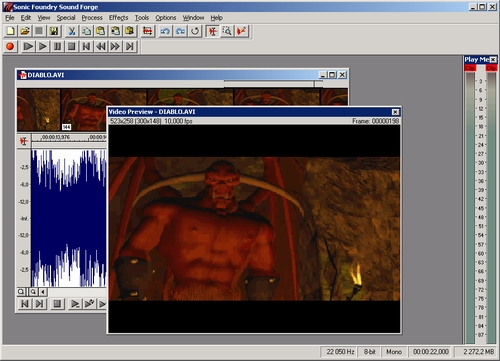Screen dimensions: 500x361
Task: Open a file with the folder icon
Action: (25, 31)
